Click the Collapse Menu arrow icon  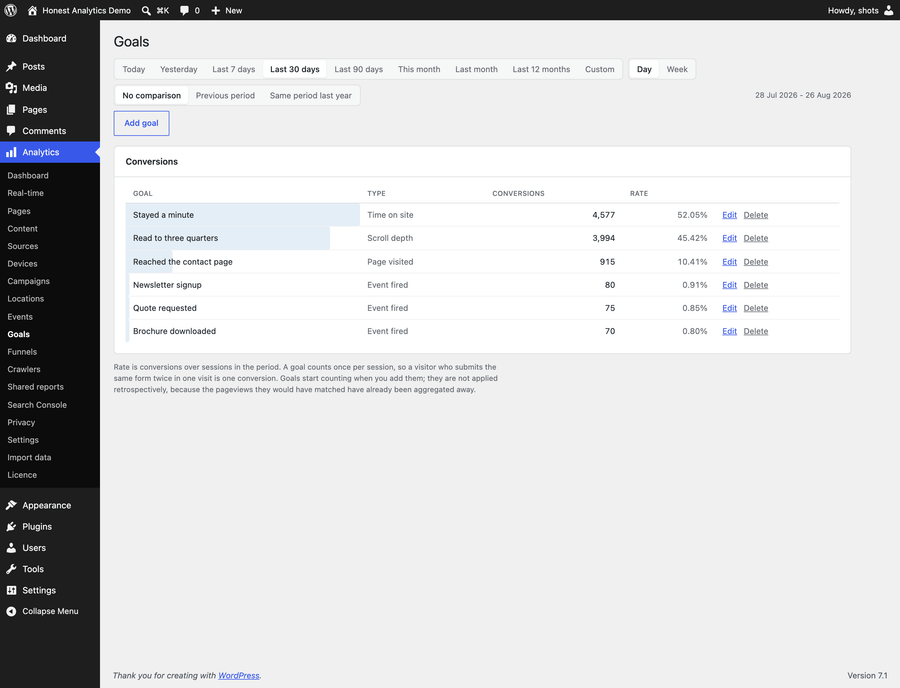11,611
